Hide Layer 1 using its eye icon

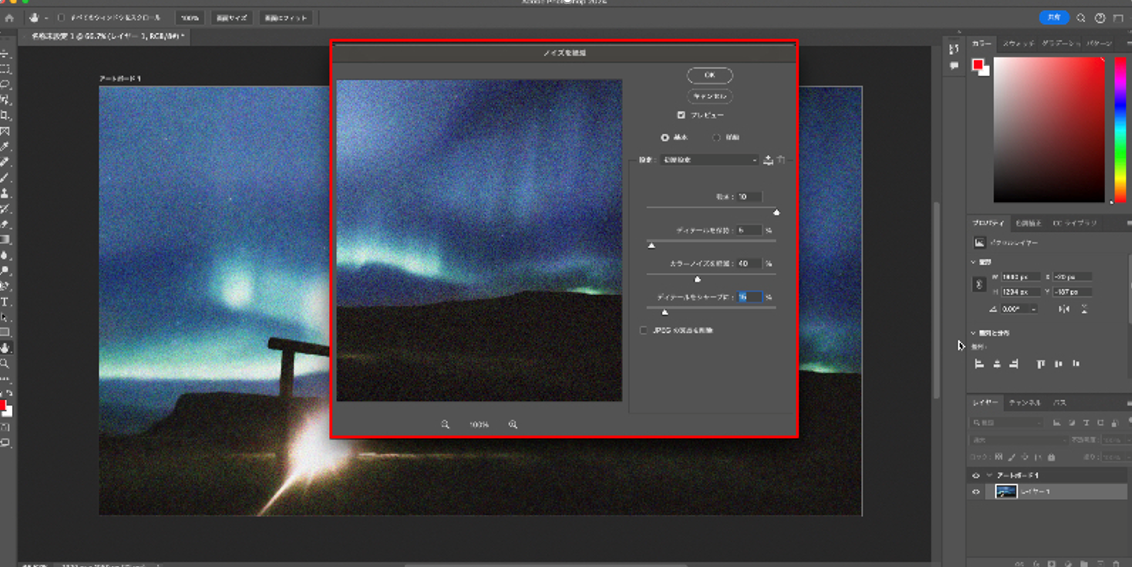pos(976,492)
